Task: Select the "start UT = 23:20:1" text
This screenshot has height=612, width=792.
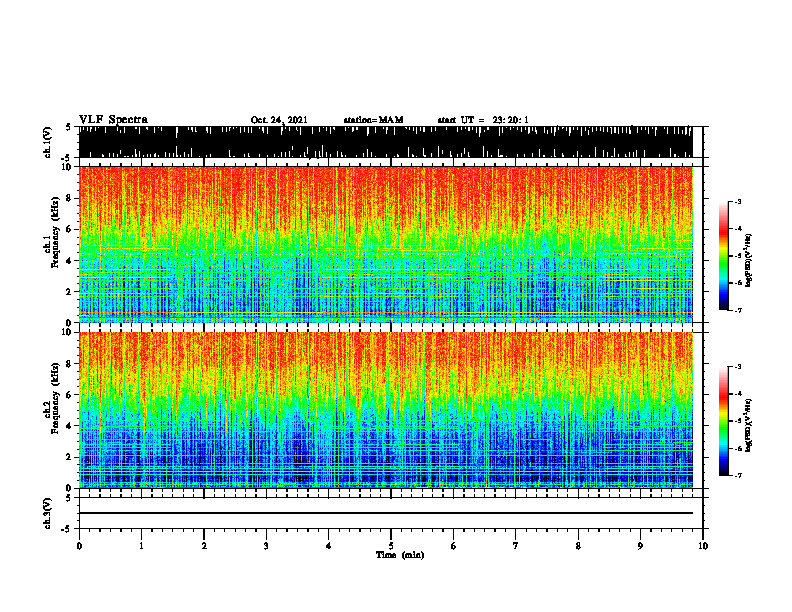Action: 483,120
